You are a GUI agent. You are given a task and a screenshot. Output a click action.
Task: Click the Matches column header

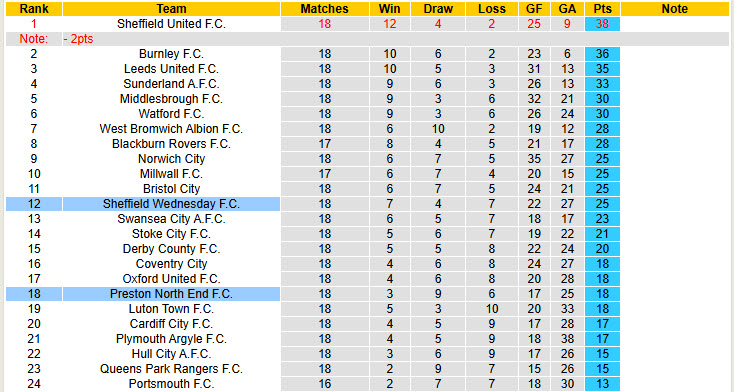[324, 9]
